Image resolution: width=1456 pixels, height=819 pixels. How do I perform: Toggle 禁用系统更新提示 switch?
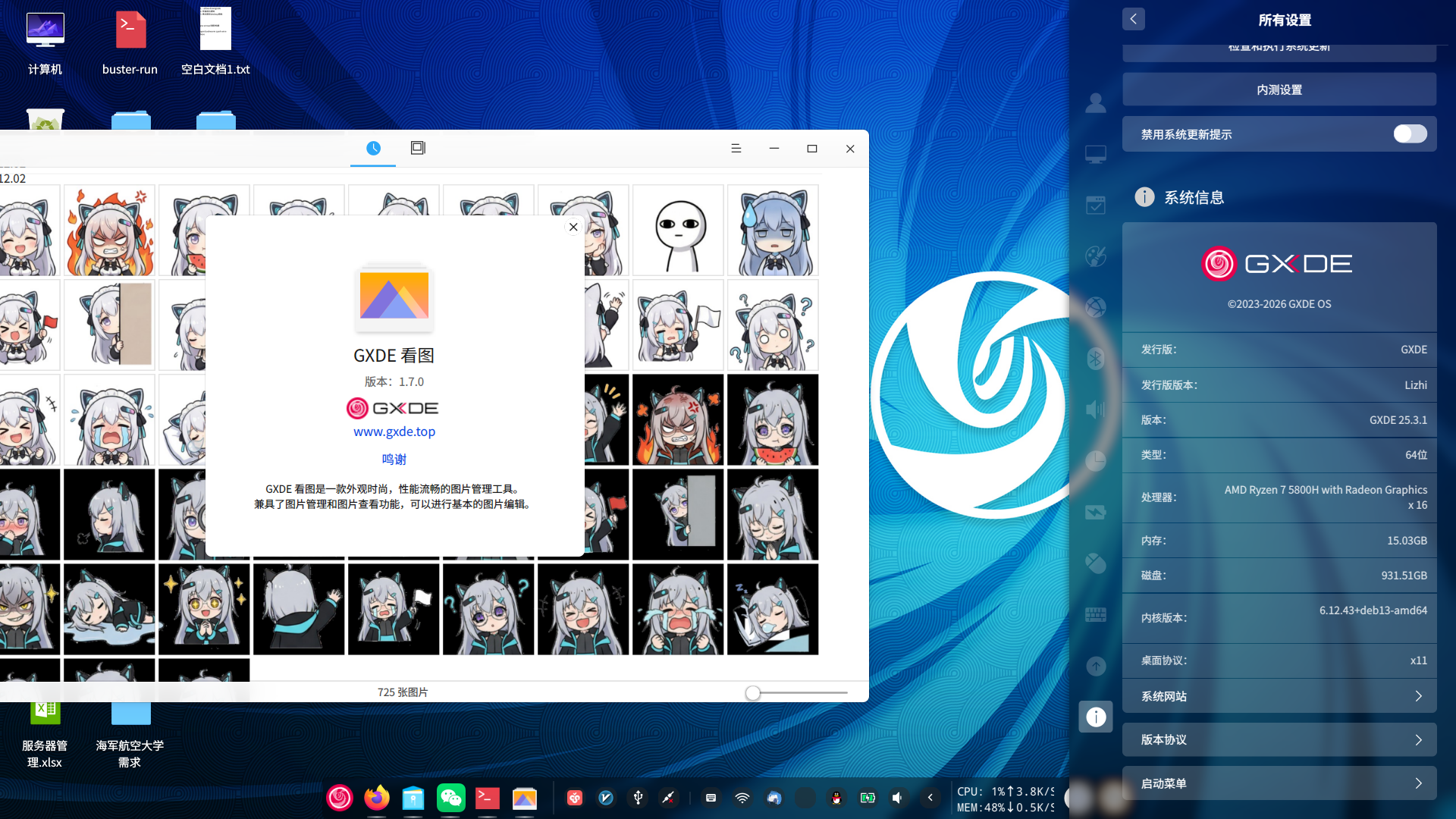tap(1410, 133)
